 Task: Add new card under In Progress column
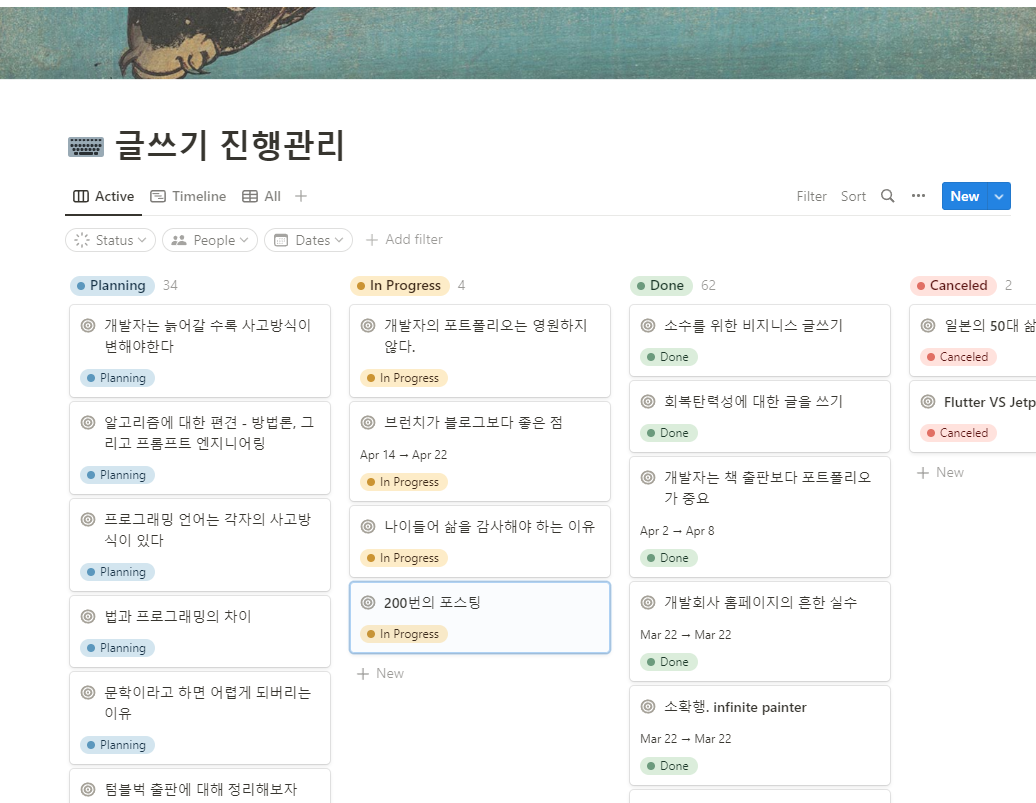point(381,673)
